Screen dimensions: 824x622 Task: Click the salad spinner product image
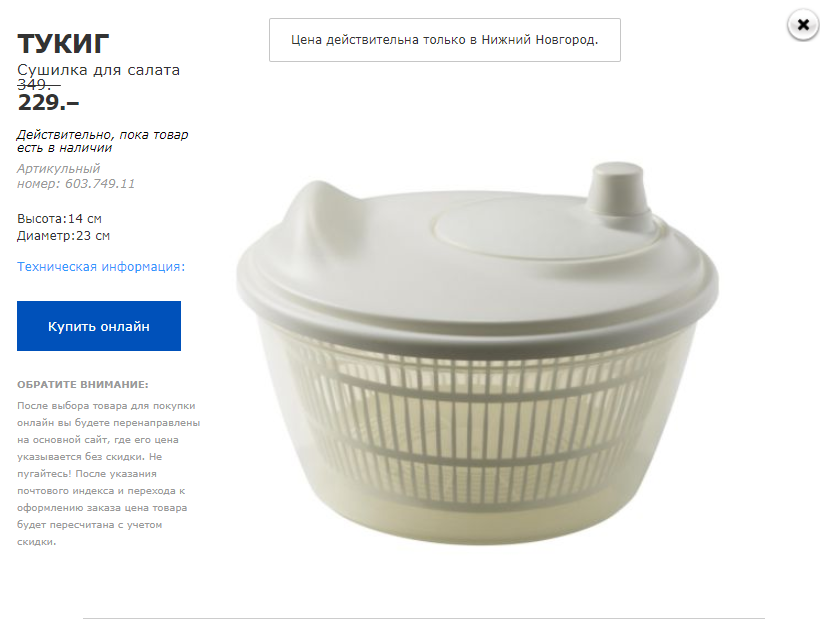(477, 353)
